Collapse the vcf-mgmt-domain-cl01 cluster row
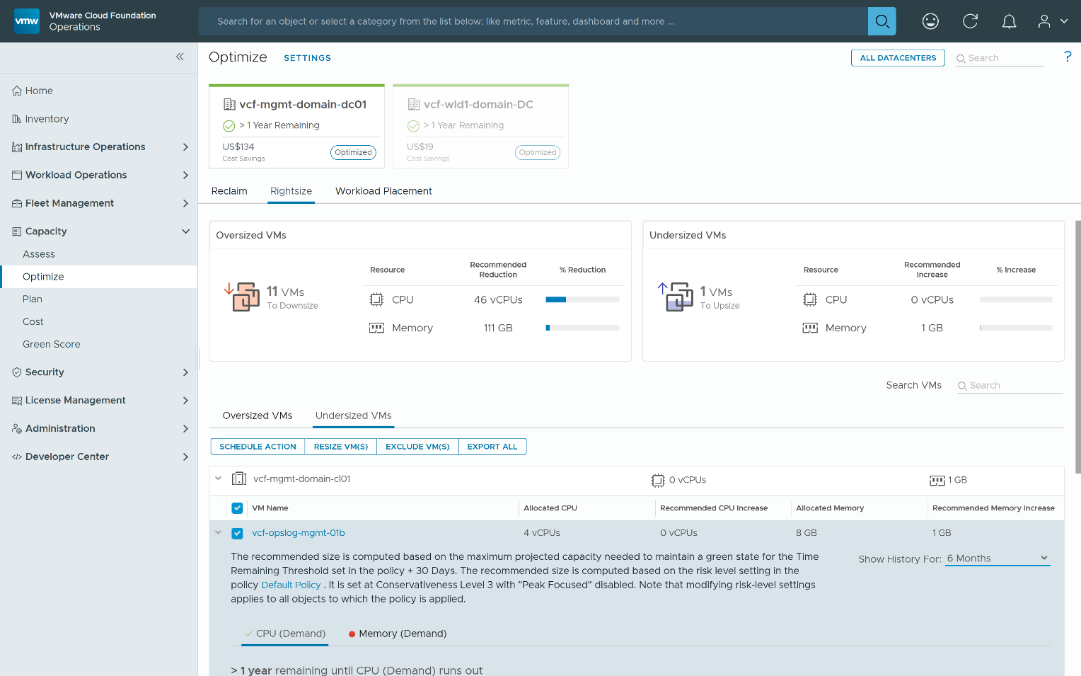This screenshot has height=676, width=1081. click(219, 477)
